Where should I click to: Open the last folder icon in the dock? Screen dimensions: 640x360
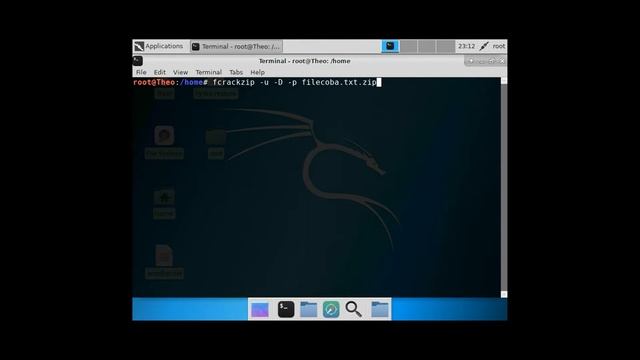point(380,309)
